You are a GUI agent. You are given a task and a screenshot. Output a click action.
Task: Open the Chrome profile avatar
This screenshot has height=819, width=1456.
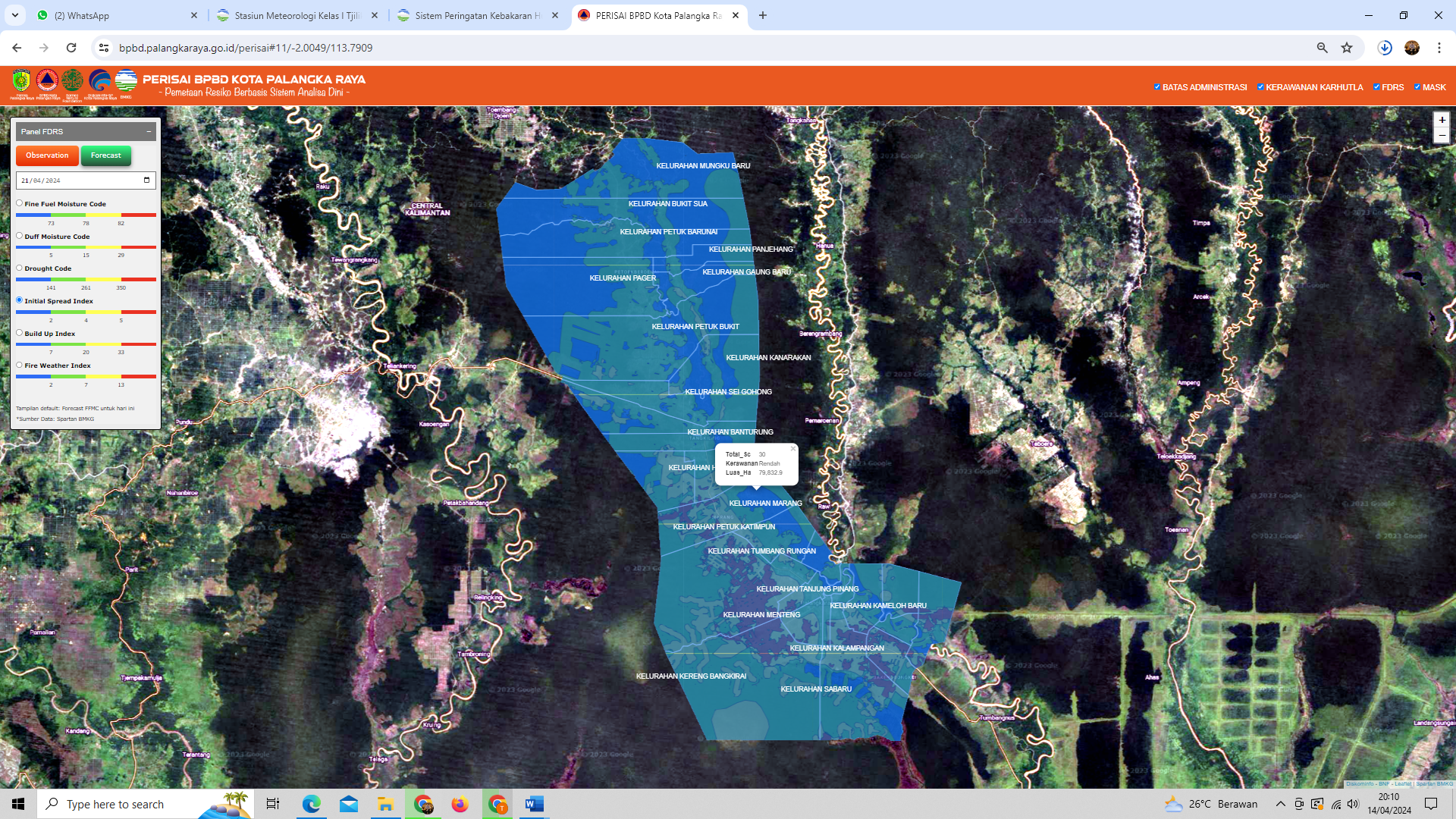point(1412,48)
